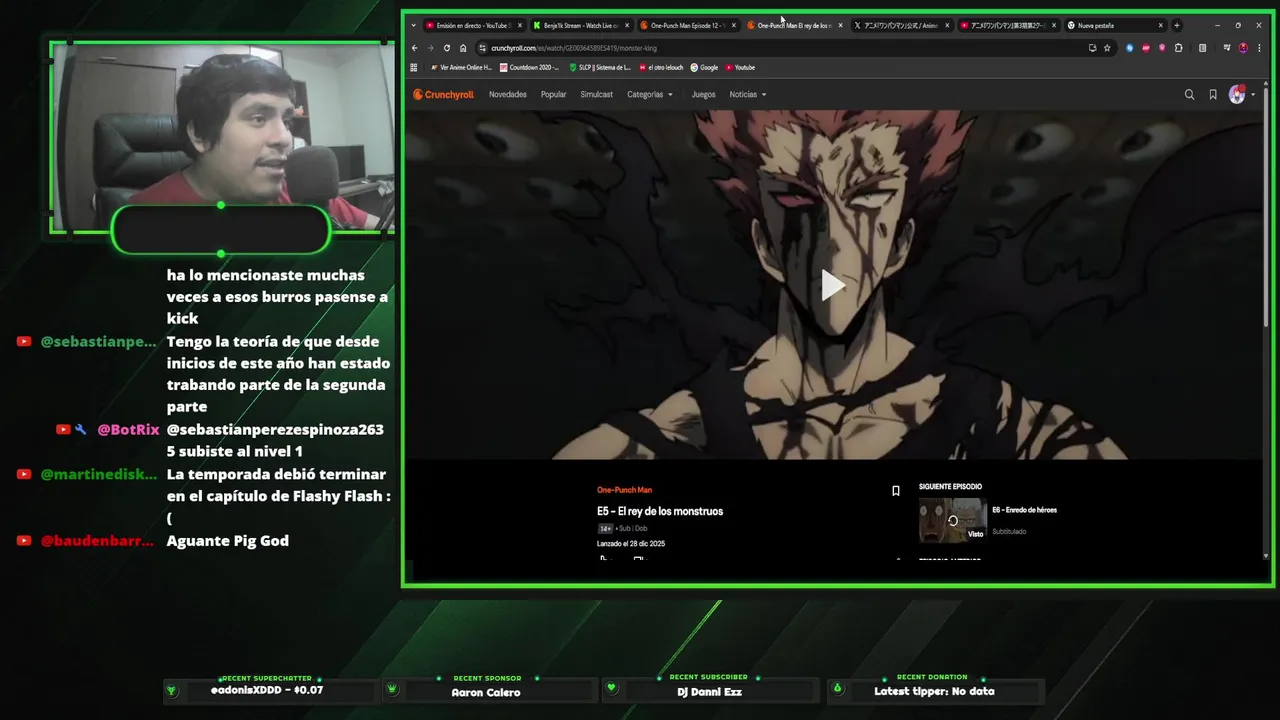
Task: Open the browser home button
Action: click(463, 48)
